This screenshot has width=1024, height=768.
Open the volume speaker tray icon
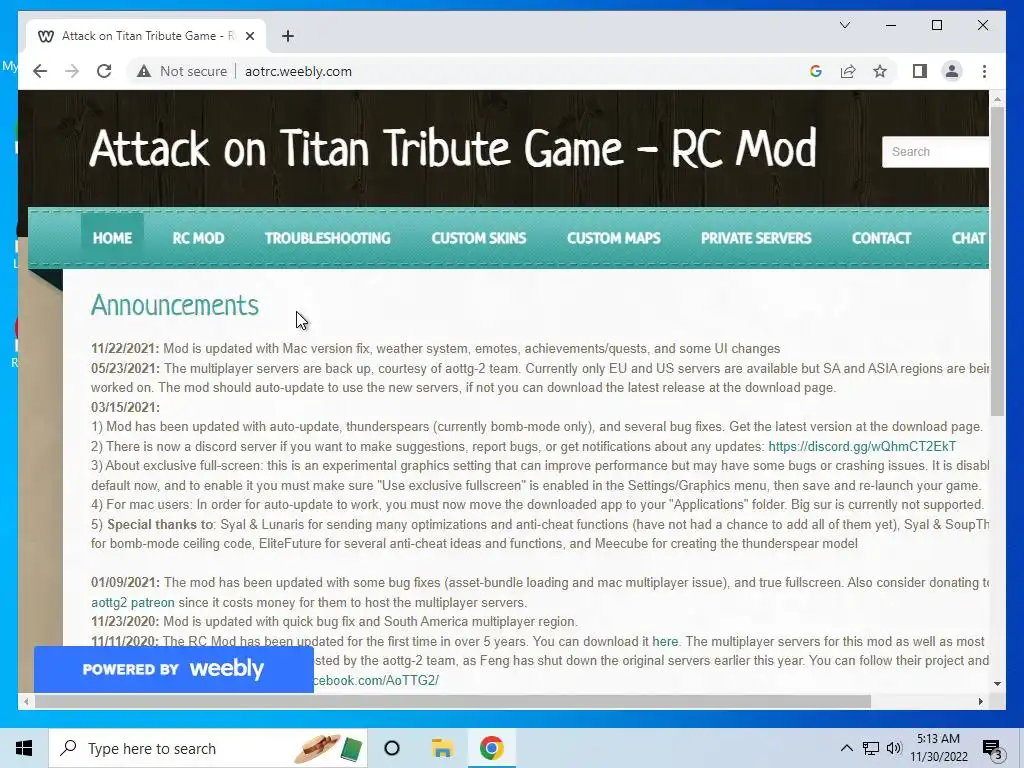pos(895,748)
